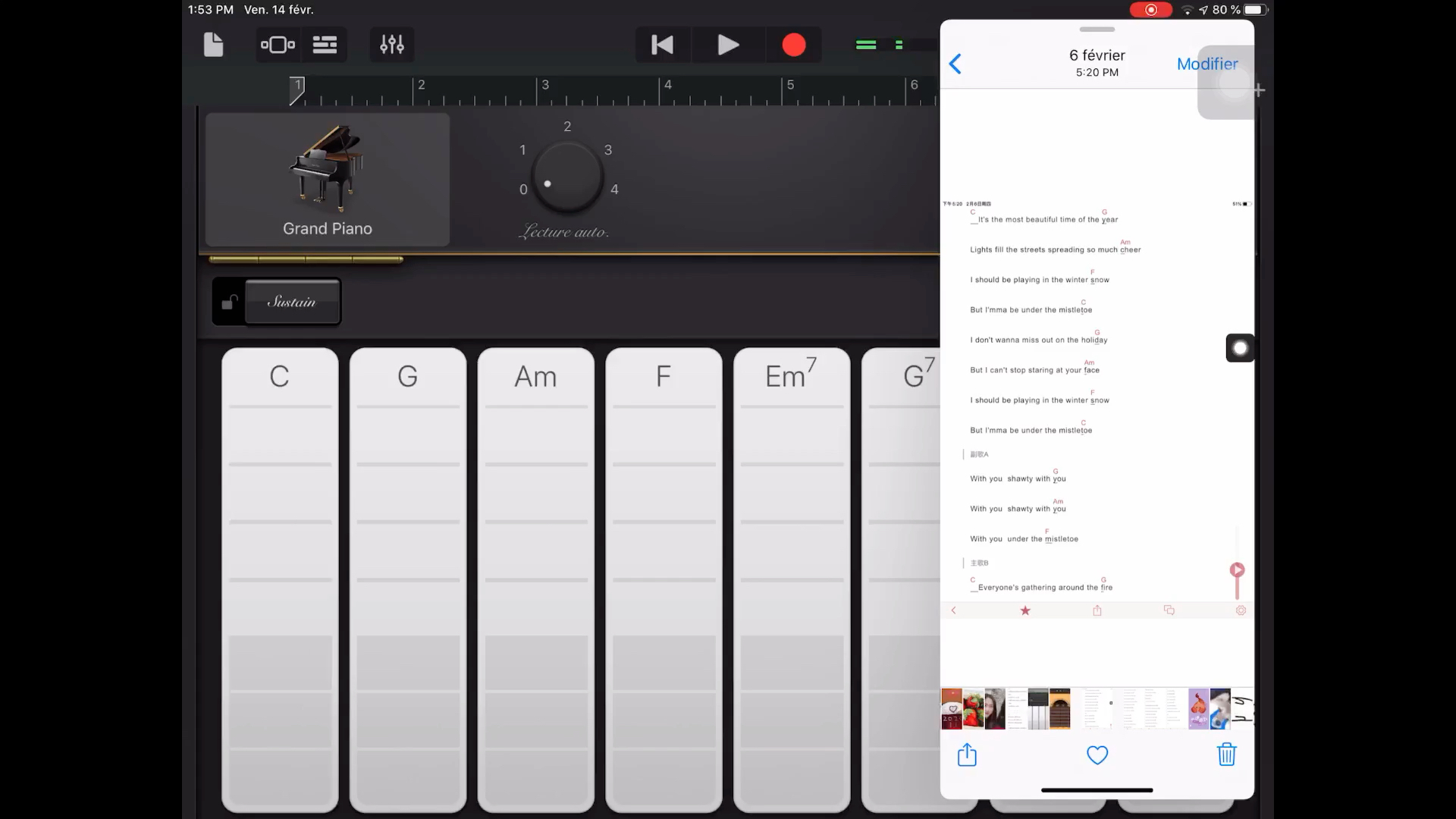Click the mixer equalizer sliders icon
This screenshot has height=819, width=1456.
click(x=391, y=44)
